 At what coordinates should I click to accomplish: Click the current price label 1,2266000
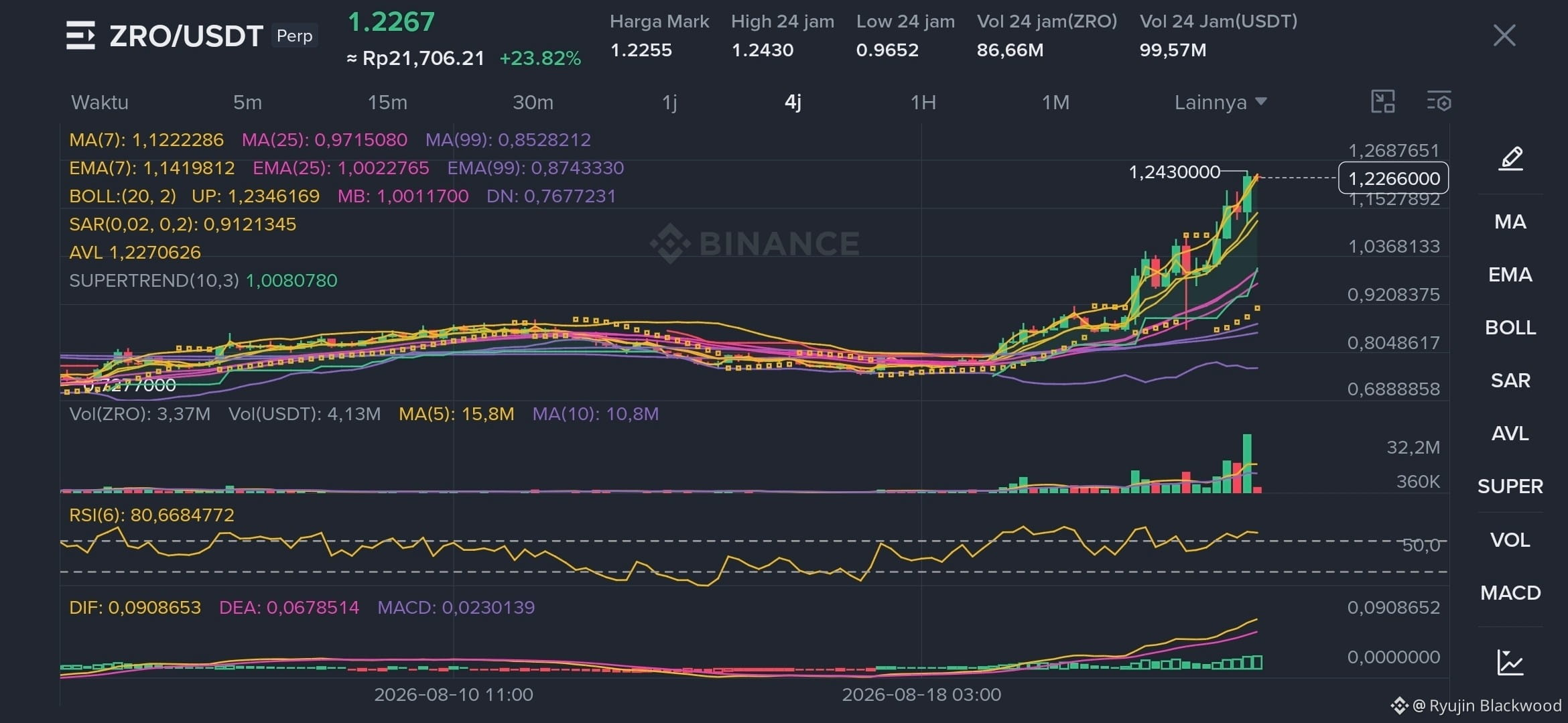[x=1394, y=178]
